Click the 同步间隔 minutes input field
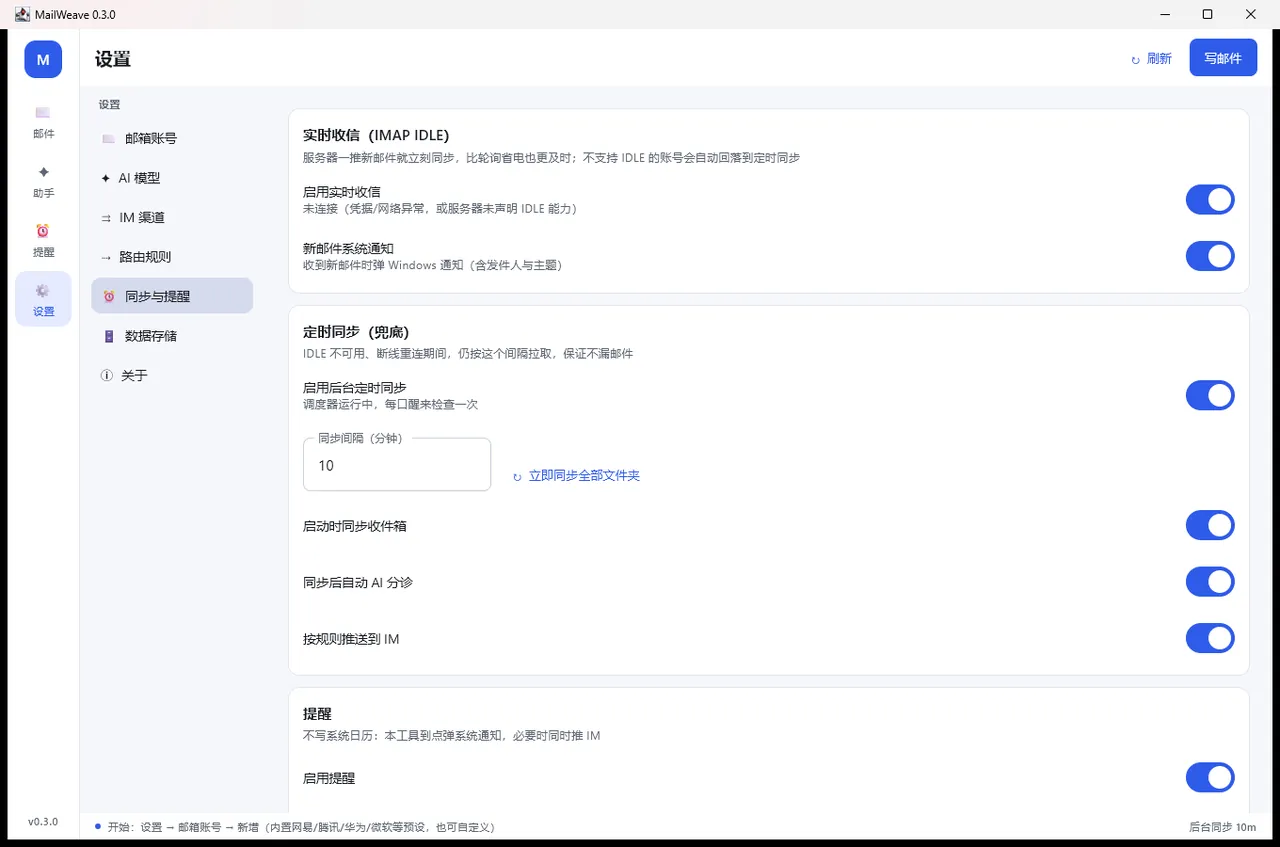Viewport: 1280px width, 847px height. click(397, 465)
